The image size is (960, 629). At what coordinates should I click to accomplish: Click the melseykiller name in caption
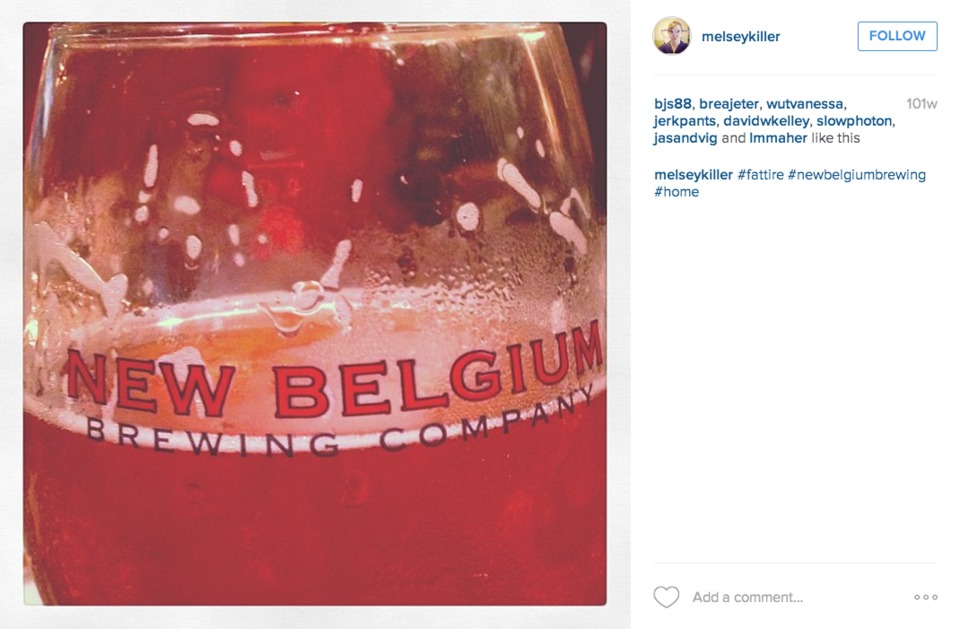[x=693, y=175]
